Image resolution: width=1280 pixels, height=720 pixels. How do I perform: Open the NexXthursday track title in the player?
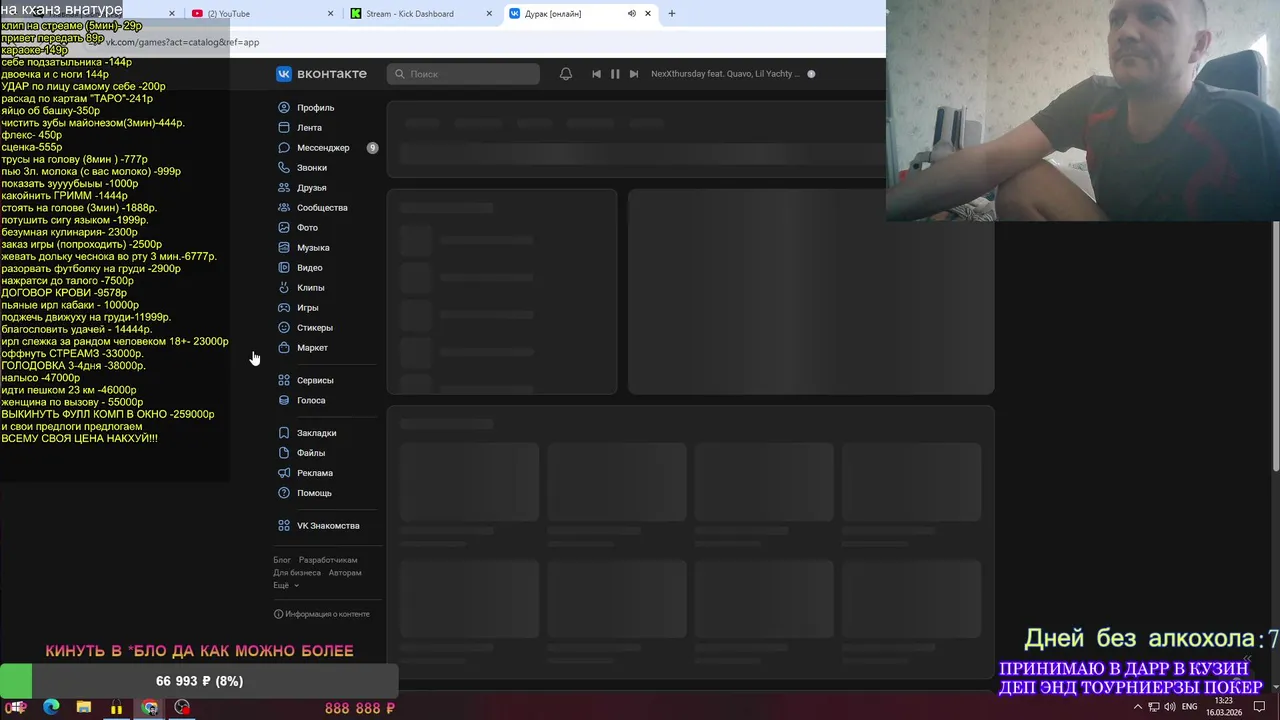tap(725, 73)
